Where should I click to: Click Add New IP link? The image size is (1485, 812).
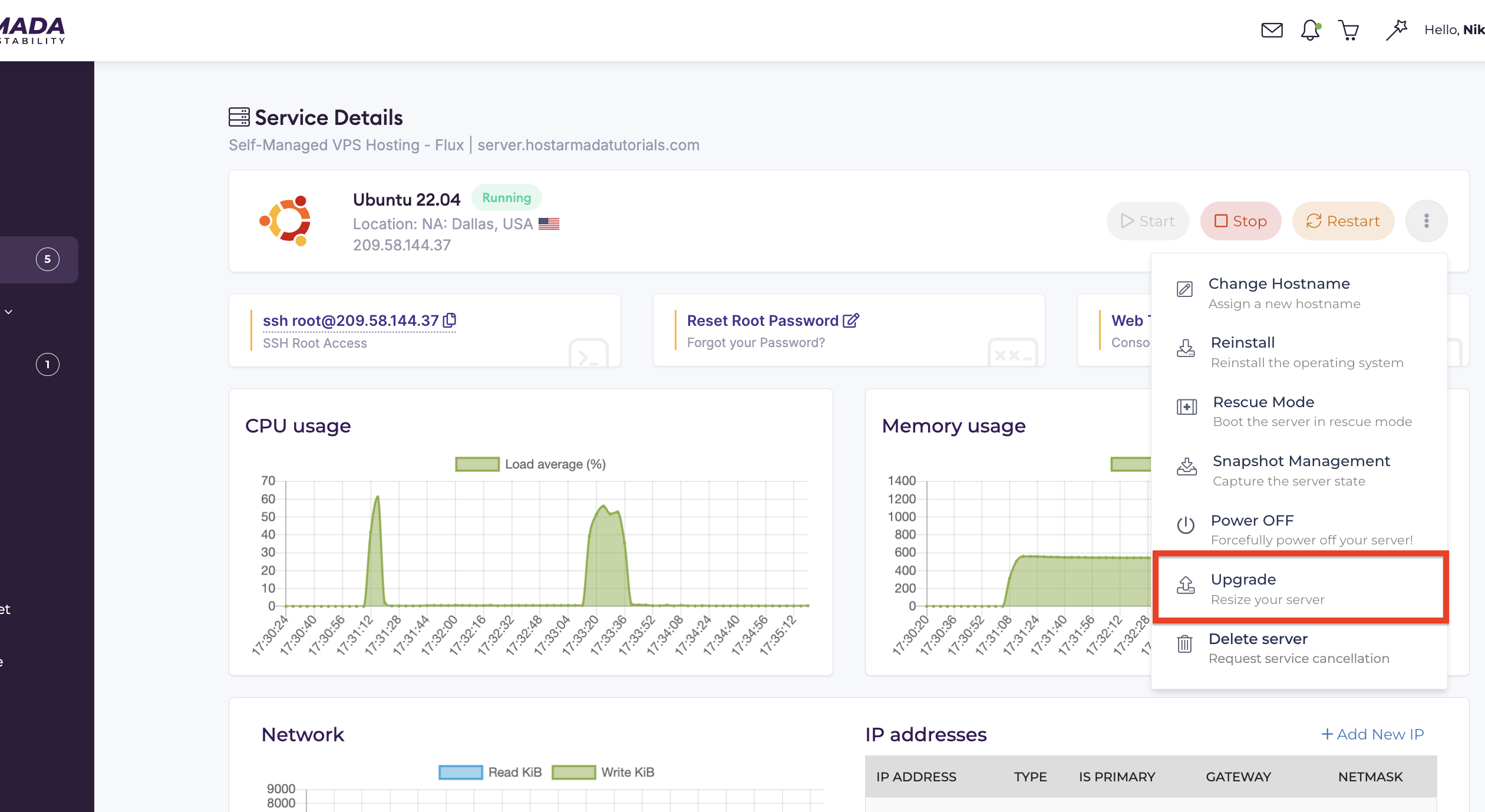[1372, 734]
